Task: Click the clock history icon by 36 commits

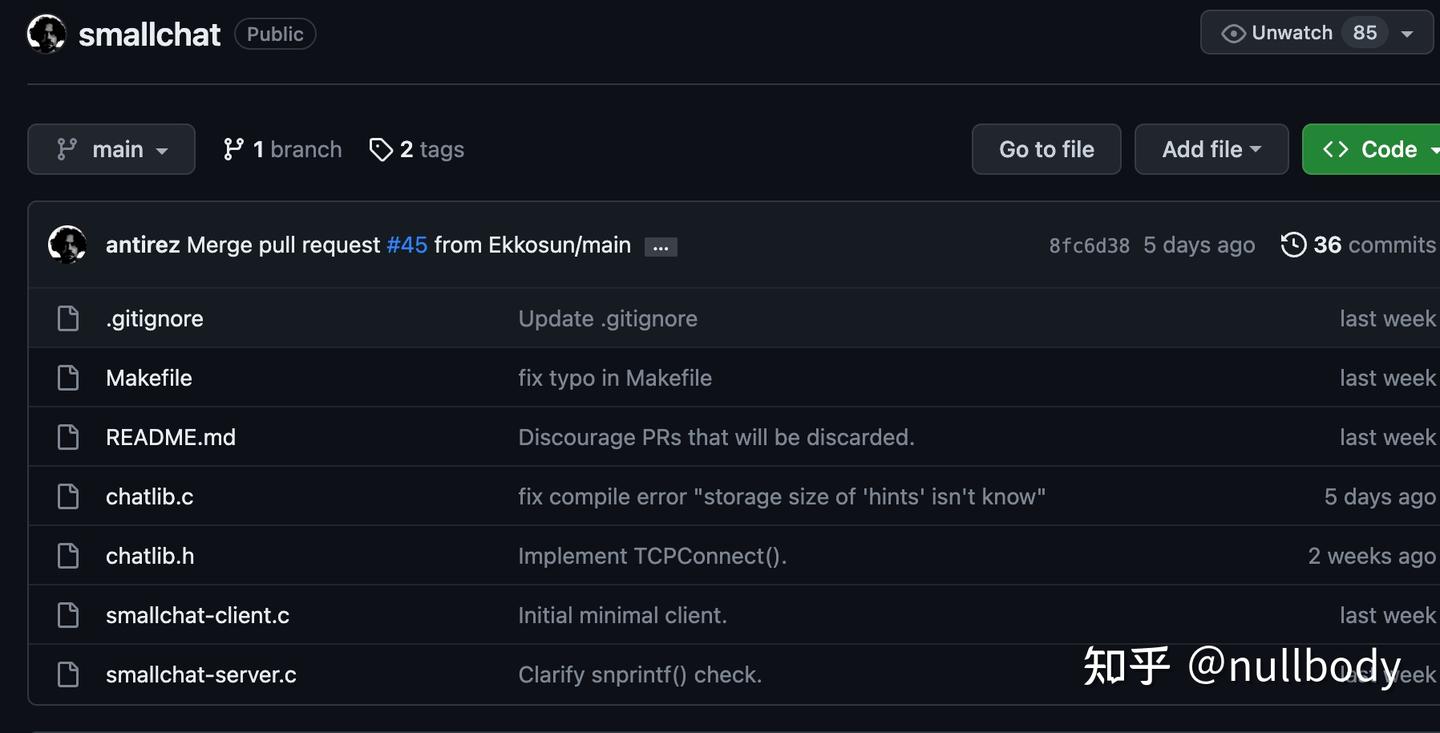Action: [1293, 245]
